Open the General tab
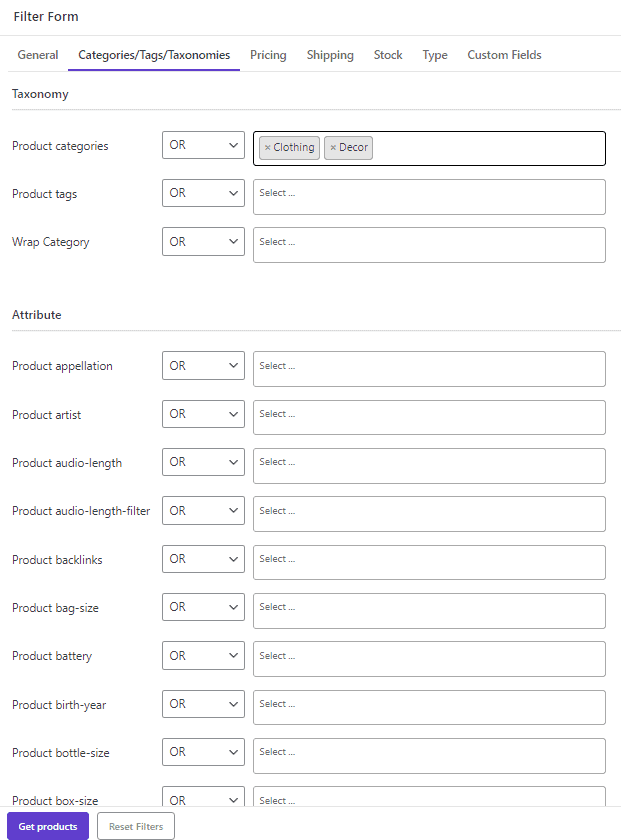The height and width of the screenshot is (840, 621). pyautogui.click(x=38, y=55)
